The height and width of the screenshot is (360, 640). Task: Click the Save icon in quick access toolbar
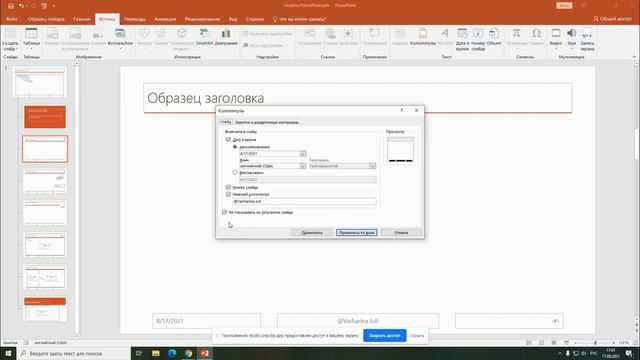pyautogui.click(x=11, y=6)
